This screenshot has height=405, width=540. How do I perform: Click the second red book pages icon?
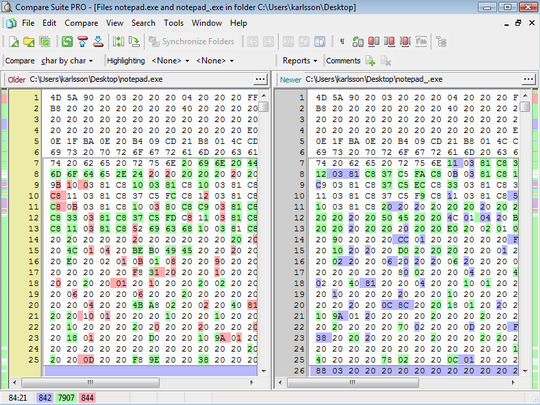pos(389,42)
